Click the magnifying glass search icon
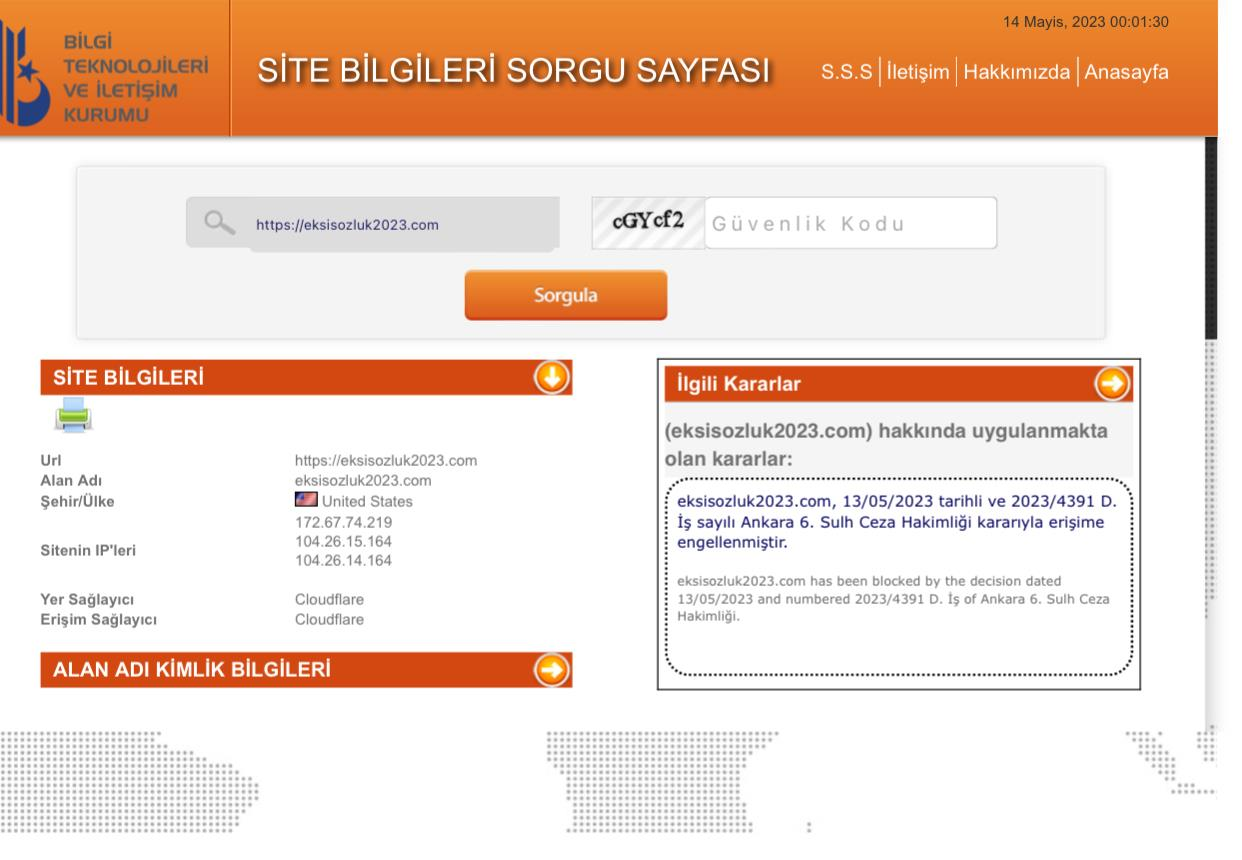This screenshot has width=1242, height=860. (219, 224)
